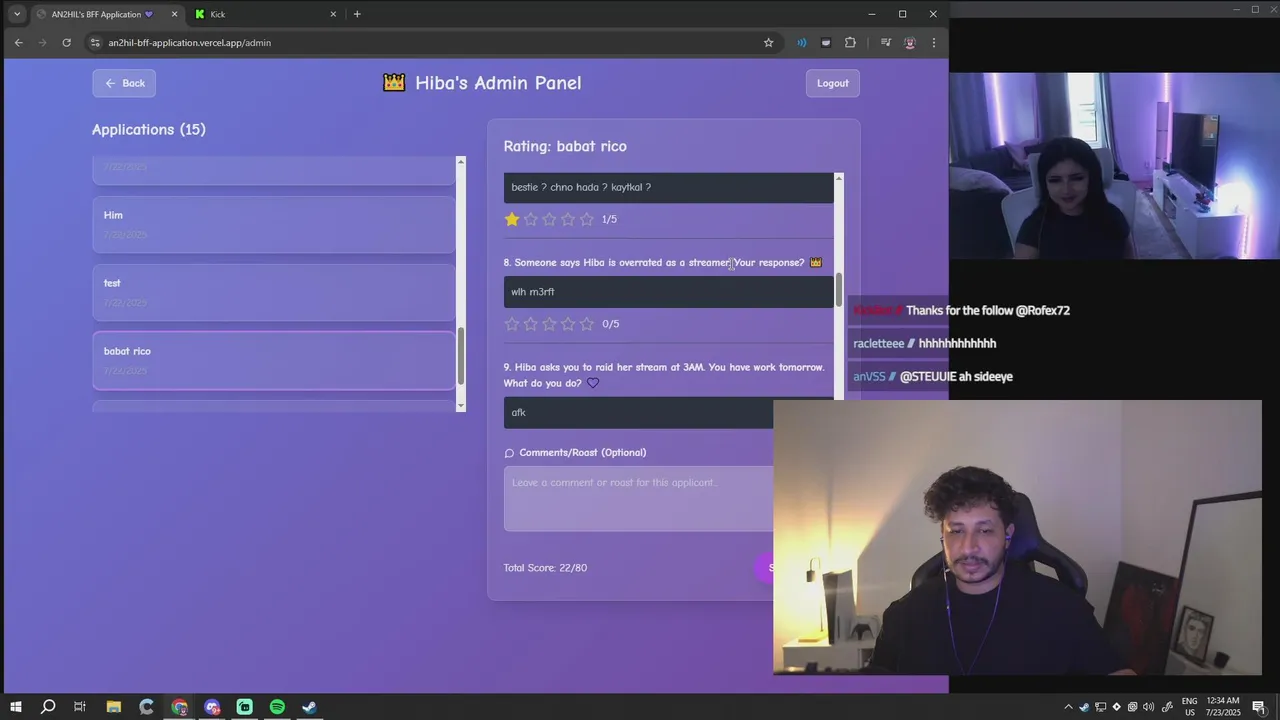Click the applications list scrollbar thumb
This screenshot has height=720, width=1280.
(x=461, y=355)
